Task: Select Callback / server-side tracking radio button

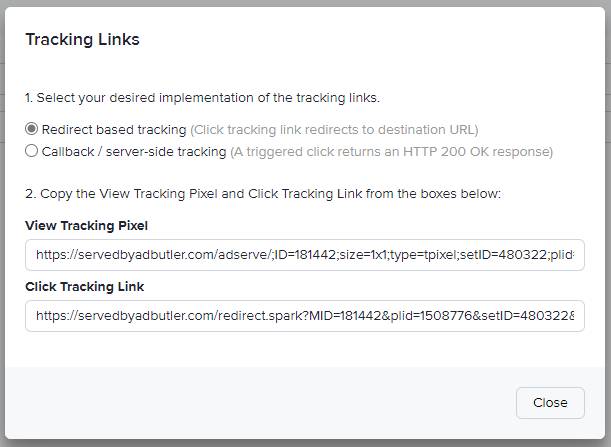Action: click(32, 151)
